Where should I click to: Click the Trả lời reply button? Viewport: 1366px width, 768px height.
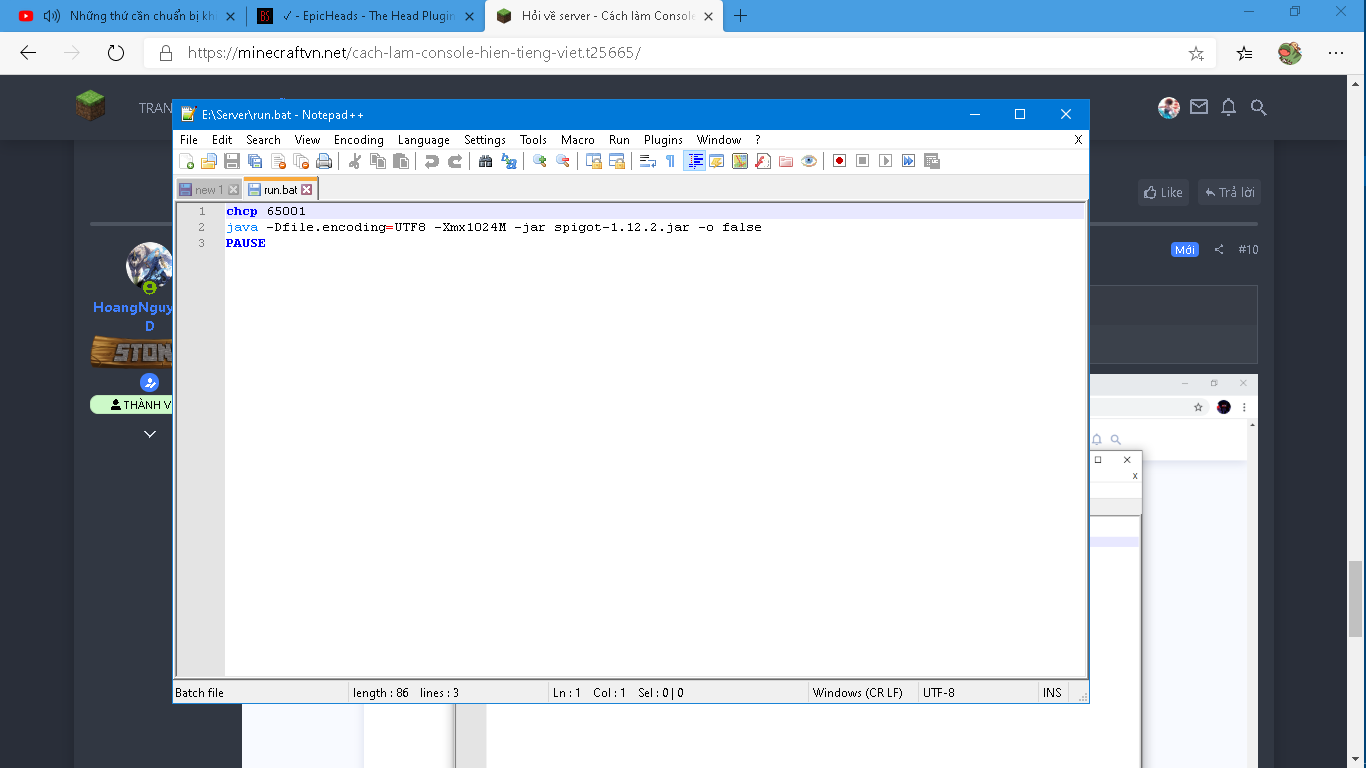click(1229, 192)
